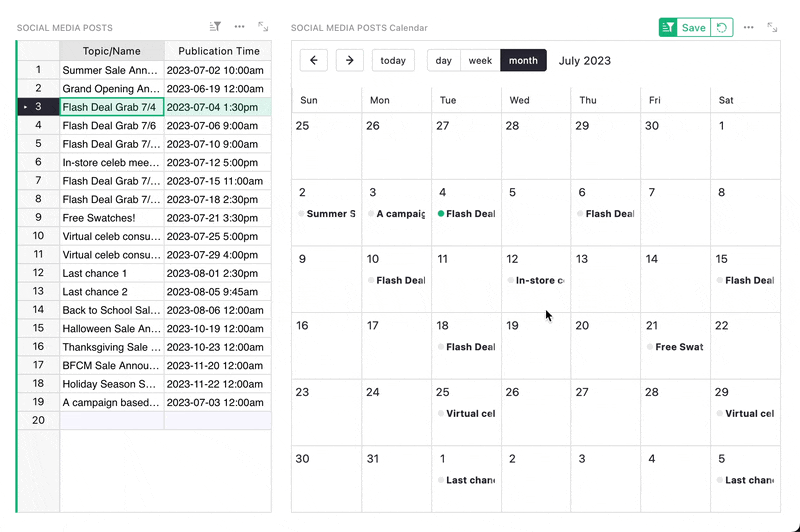800x532 pixels.
Task: Select the Publication Time column header
Action: [x=217, y=51]
